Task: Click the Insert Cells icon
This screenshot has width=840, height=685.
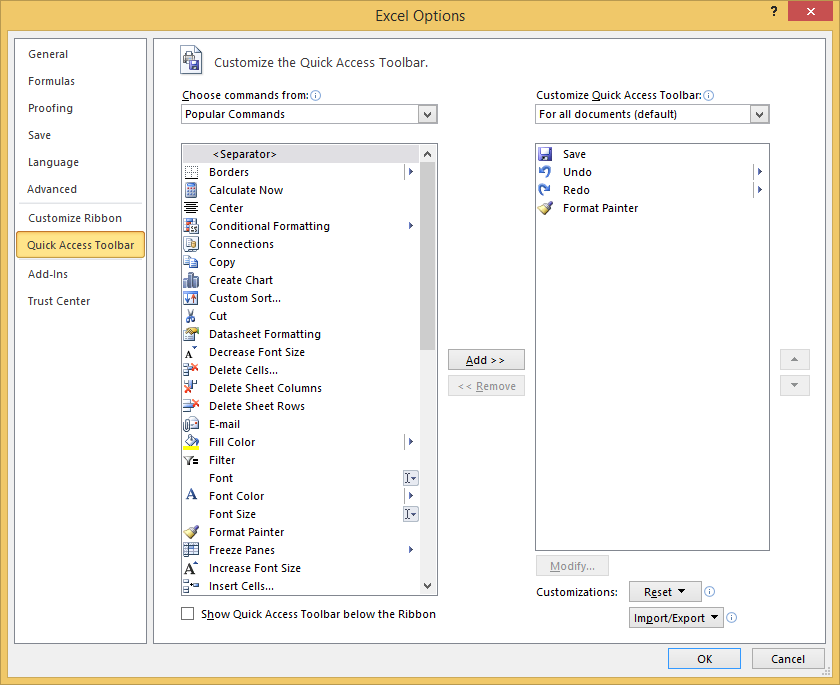Action: 191,586
